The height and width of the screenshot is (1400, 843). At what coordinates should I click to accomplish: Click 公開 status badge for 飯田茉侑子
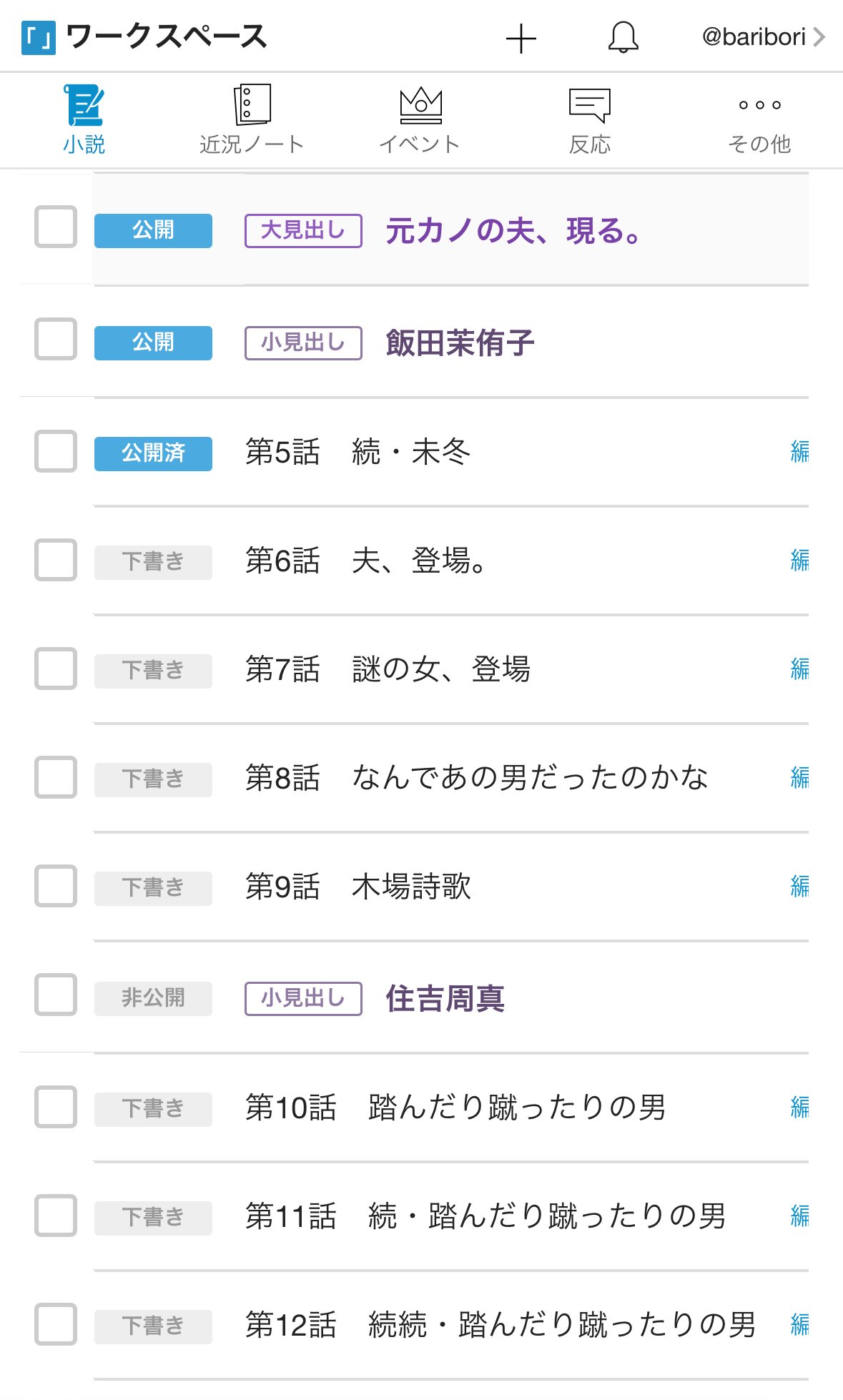point(153,342)
